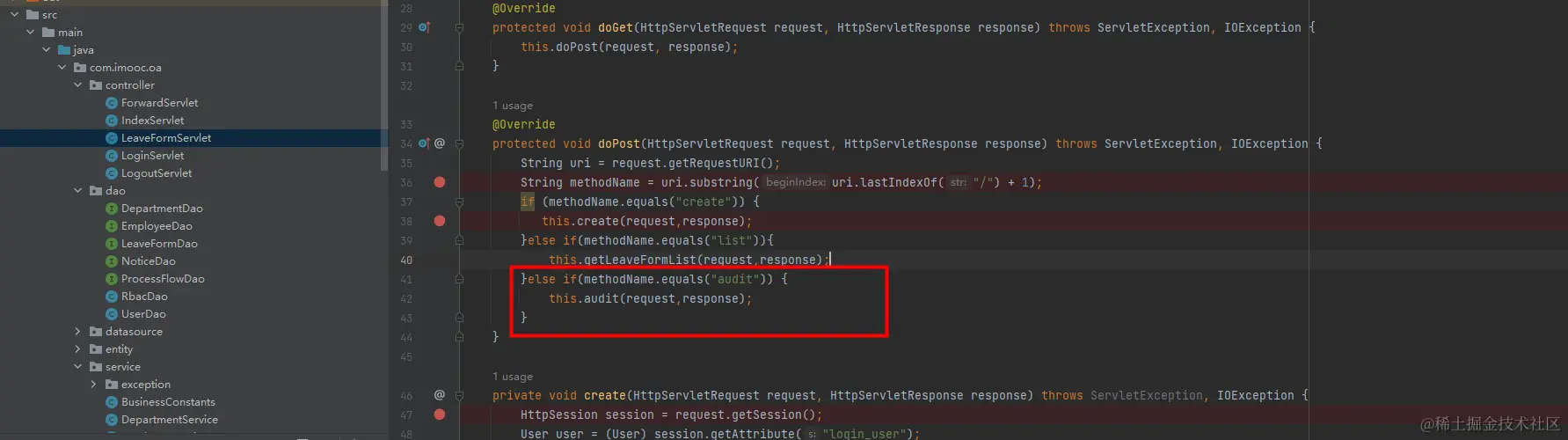Screen dimensions: 1568x440
Task: Click the UserDao class icon
Action: 112,314
